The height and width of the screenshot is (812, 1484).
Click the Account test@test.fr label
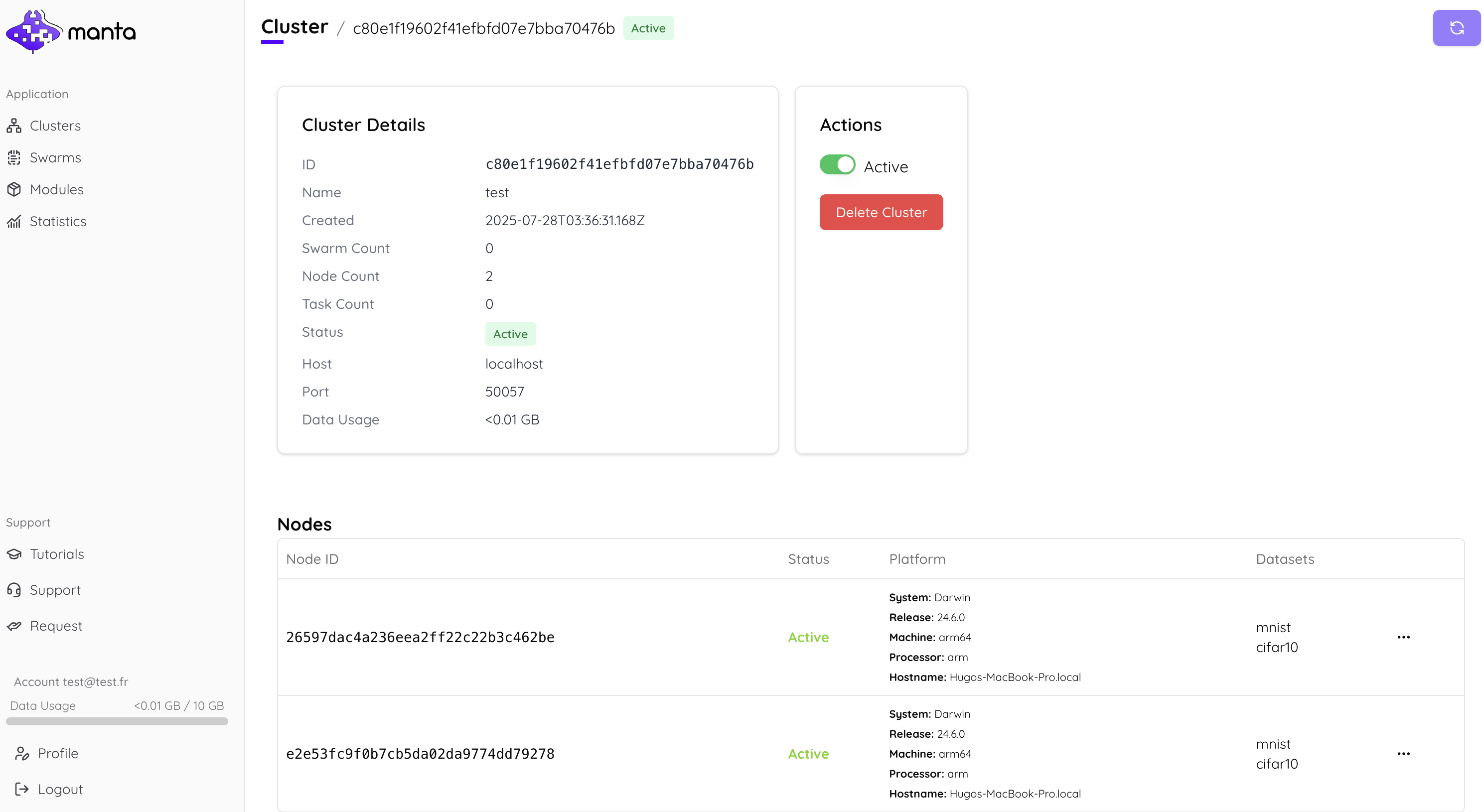(x=71, y=682)
